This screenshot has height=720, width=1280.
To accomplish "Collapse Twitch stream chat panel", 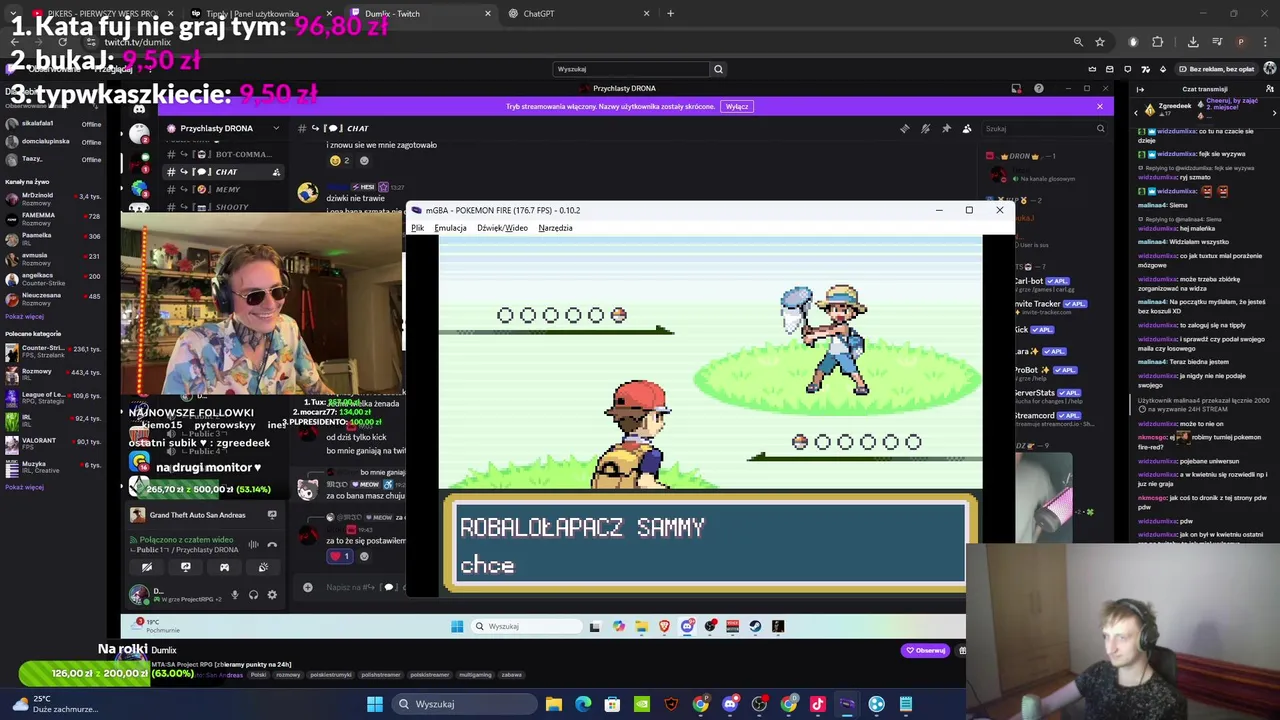I will coord(1140,89).
